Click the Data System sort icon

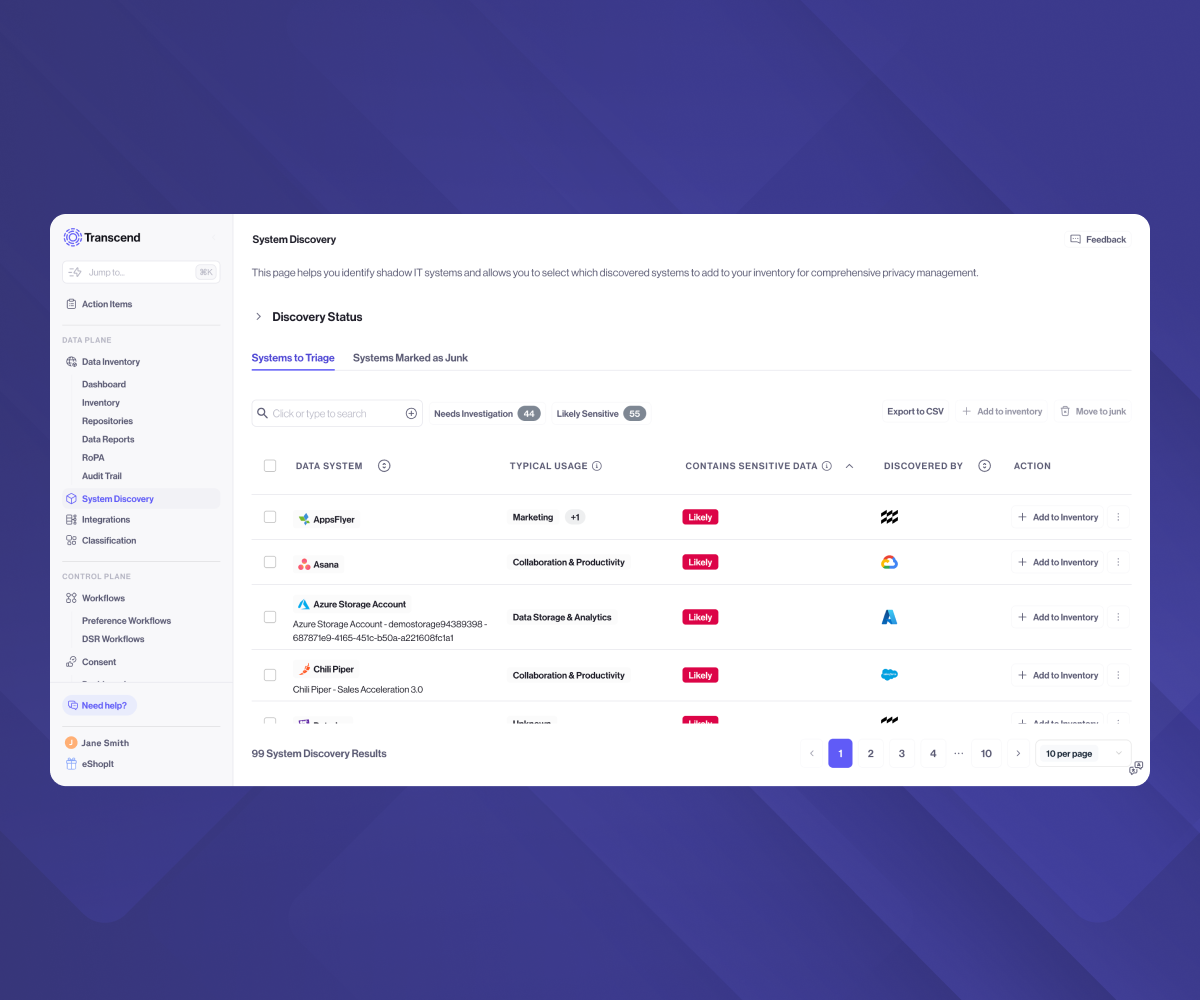click(384, 466)
